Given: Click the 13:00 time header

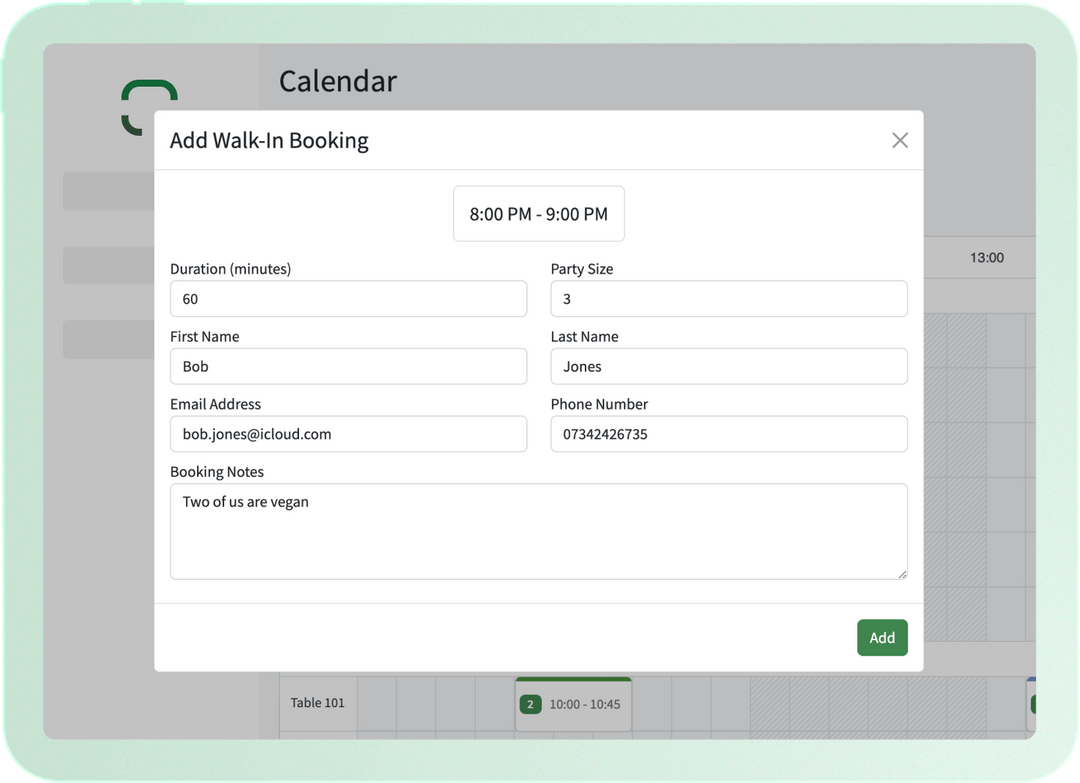Looking at the screenshot, I should (x=986, y=257).
